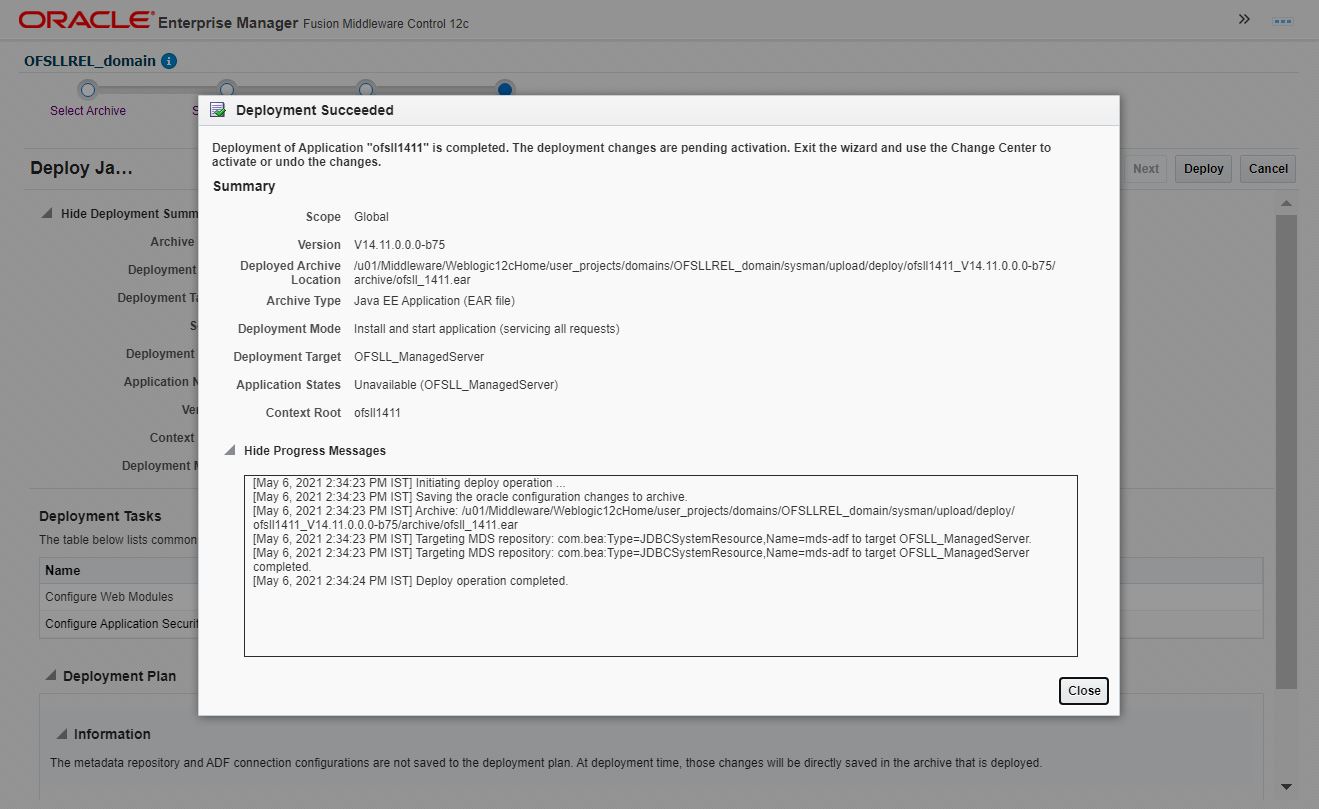1319x809 pixels.
Task: Cancel the deployment wizard
Action: tap(1268, 169)
